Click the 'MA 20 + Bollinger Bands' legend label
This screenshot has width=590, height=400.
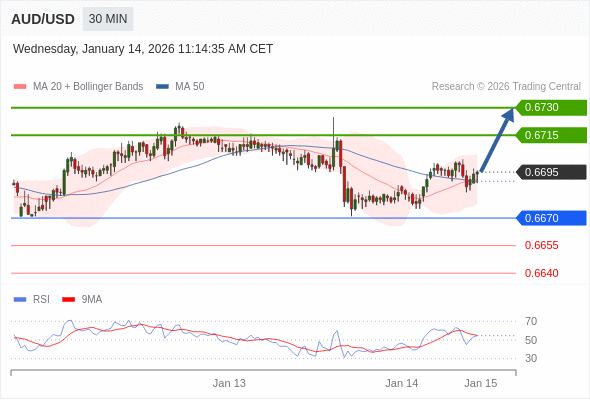[x=88, y=87]
